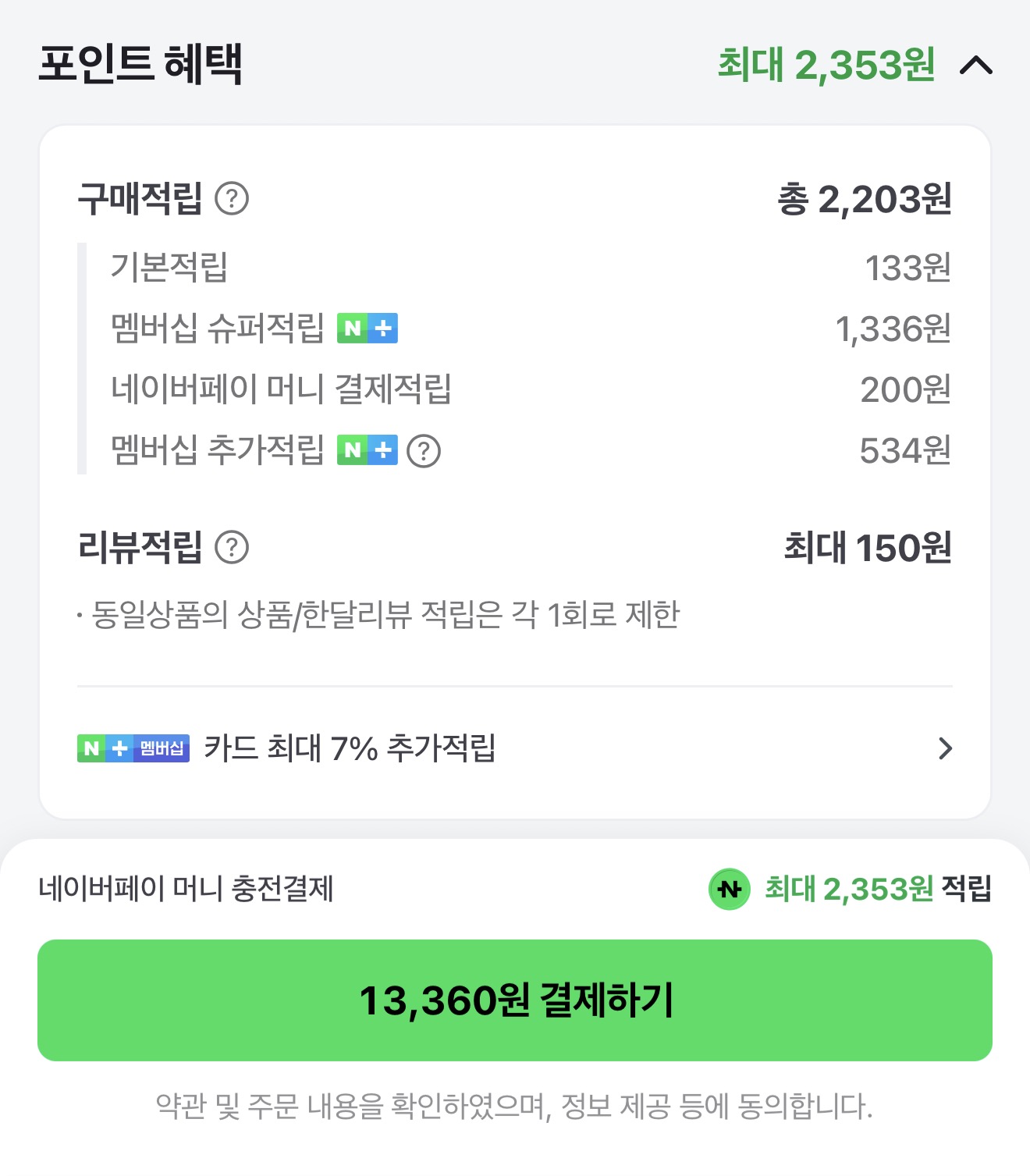
Task: Click help icon next to 리뷰적립
Action: 232,547
